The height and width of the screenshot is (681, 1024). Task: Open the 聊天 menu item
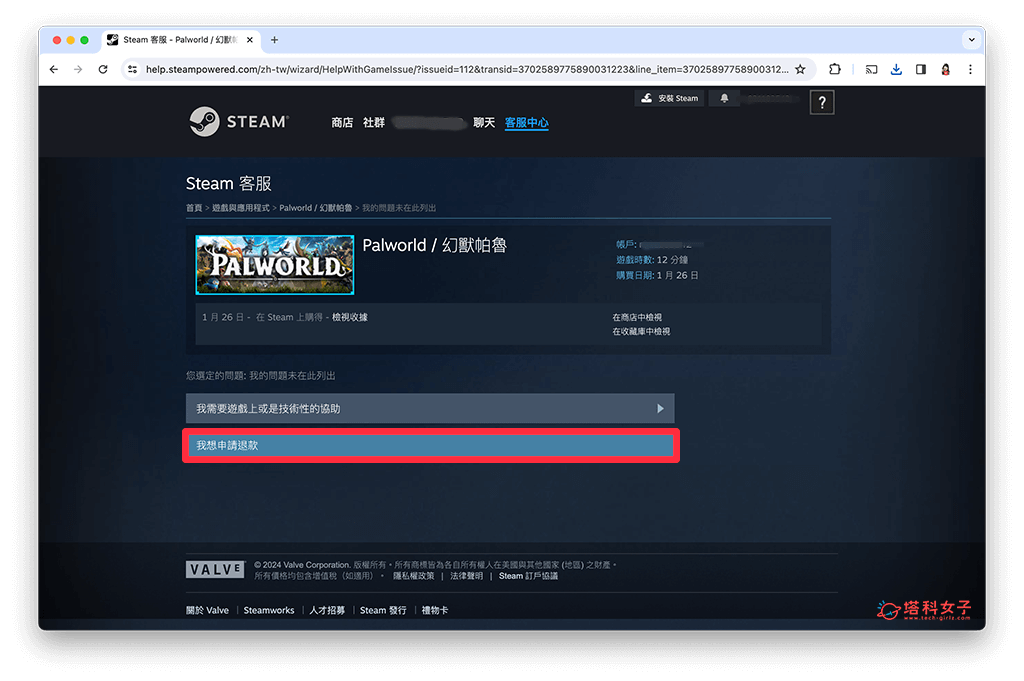click(484, 122)
